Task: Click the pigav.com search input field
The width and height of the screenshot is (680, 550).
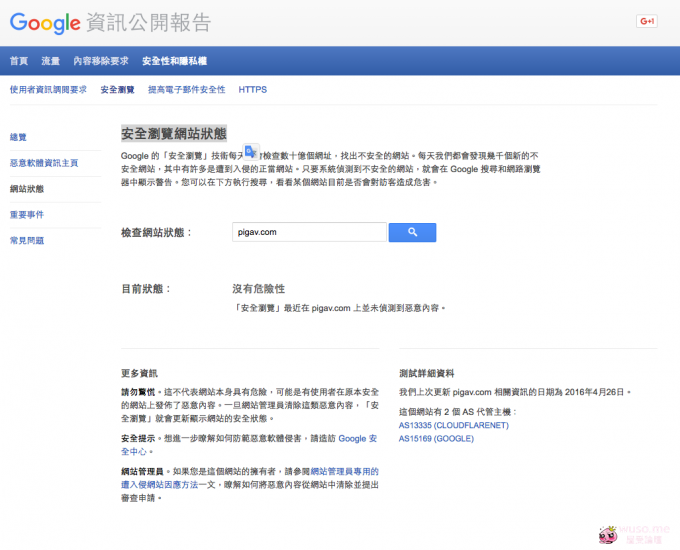Action: tap(309, 232)
